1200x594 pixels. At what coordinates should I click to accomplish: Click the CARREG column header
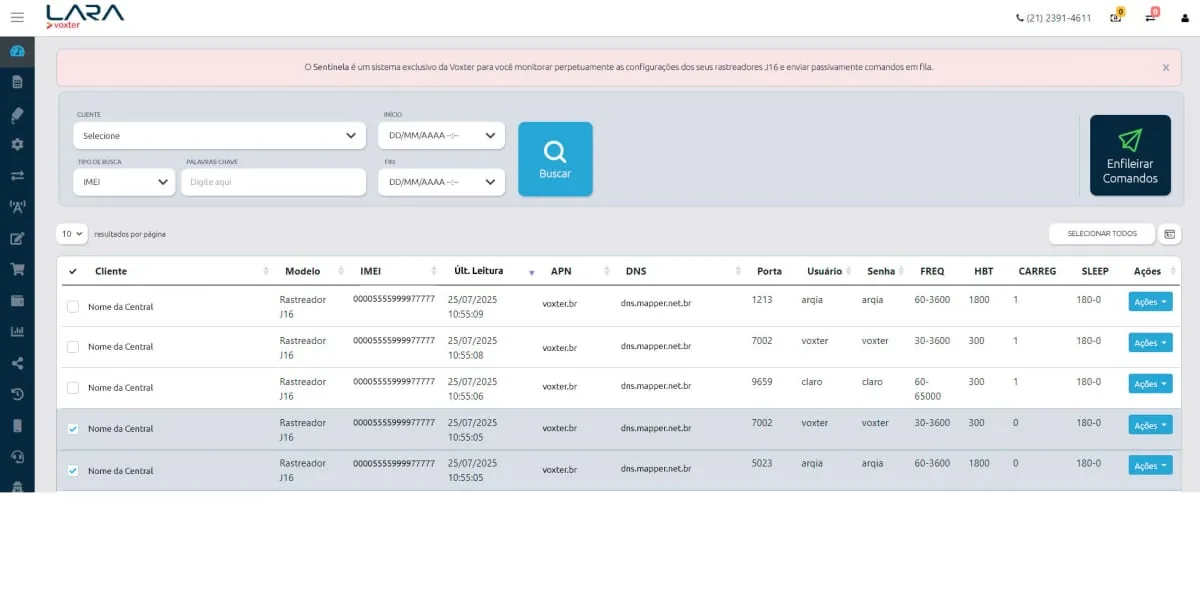click(x=1037, y=271)
